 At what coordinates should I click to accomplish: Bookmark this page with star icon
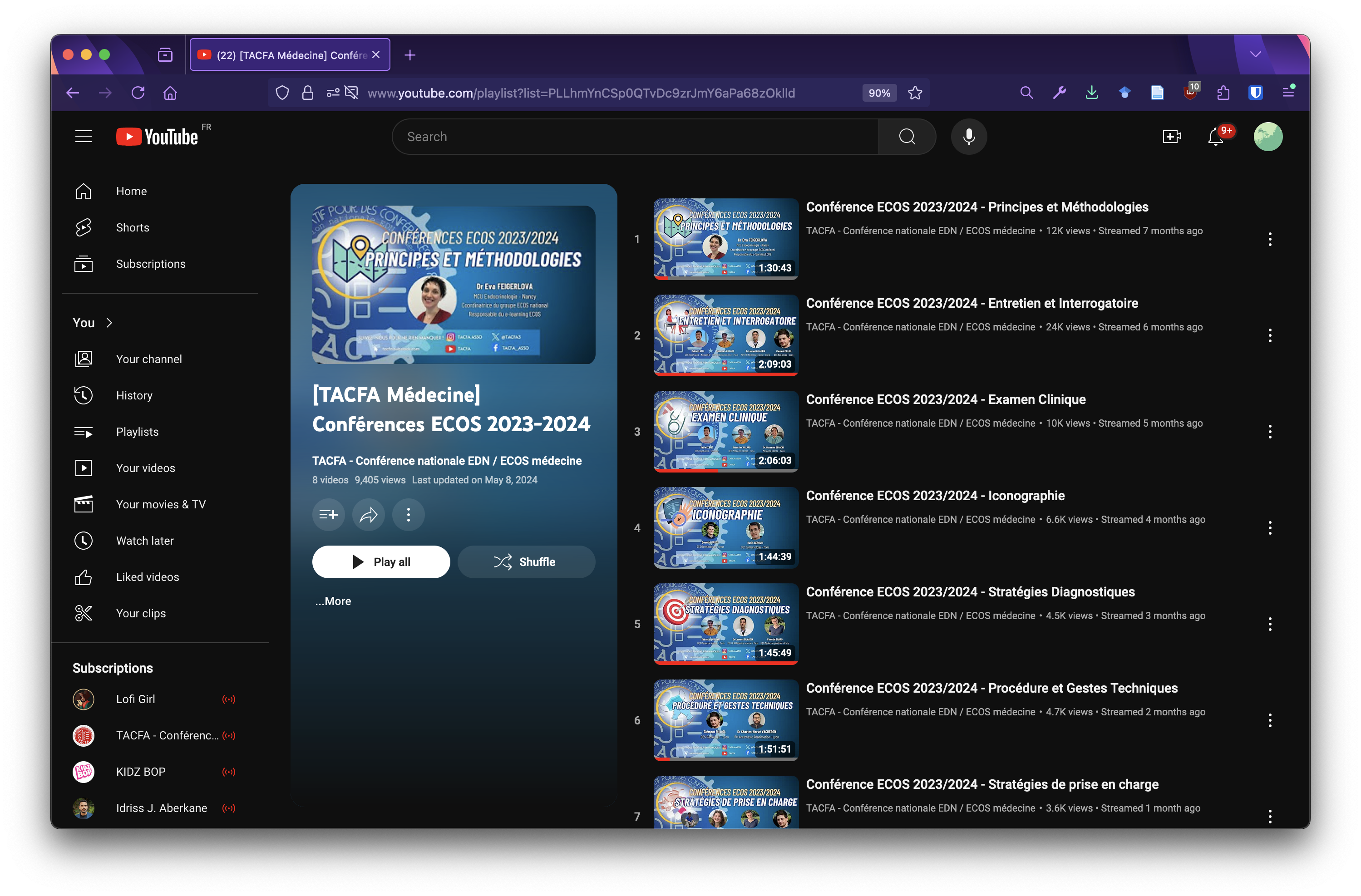coord(915,93)
